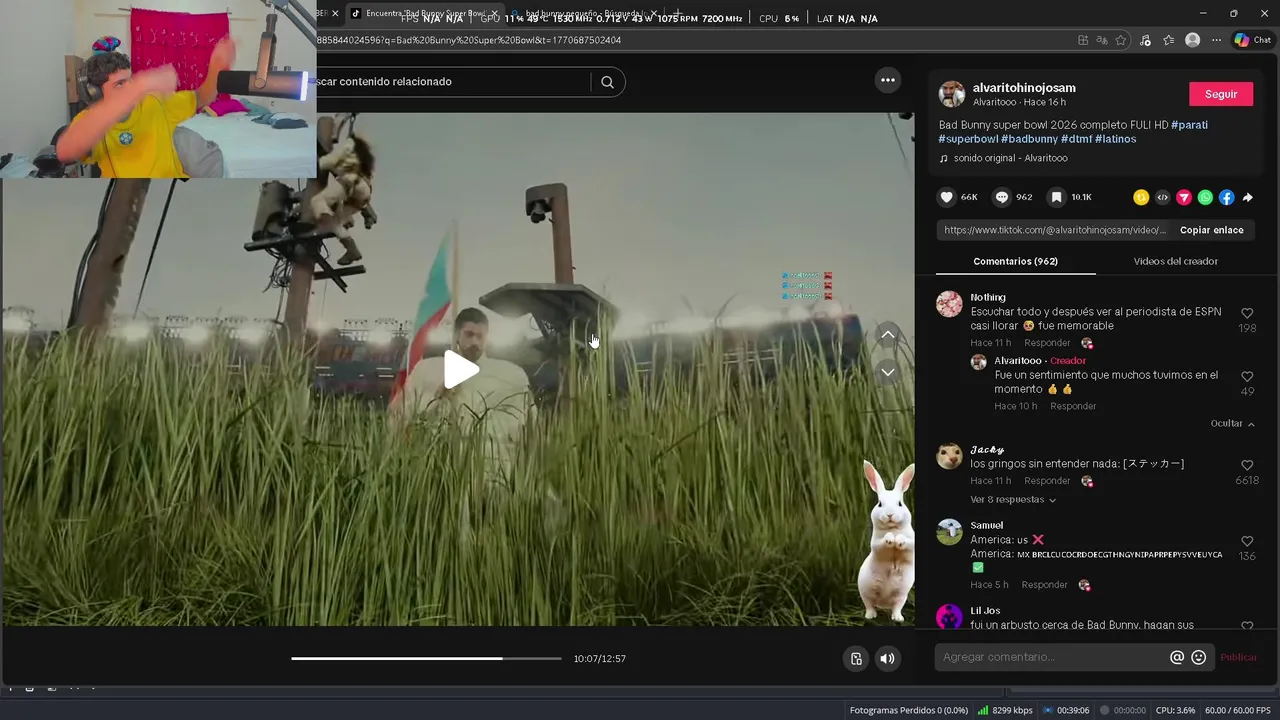Play the paused TikTok video
Image resolution: width=1280 pixels, height=720 pixels.
click(461, 369)
